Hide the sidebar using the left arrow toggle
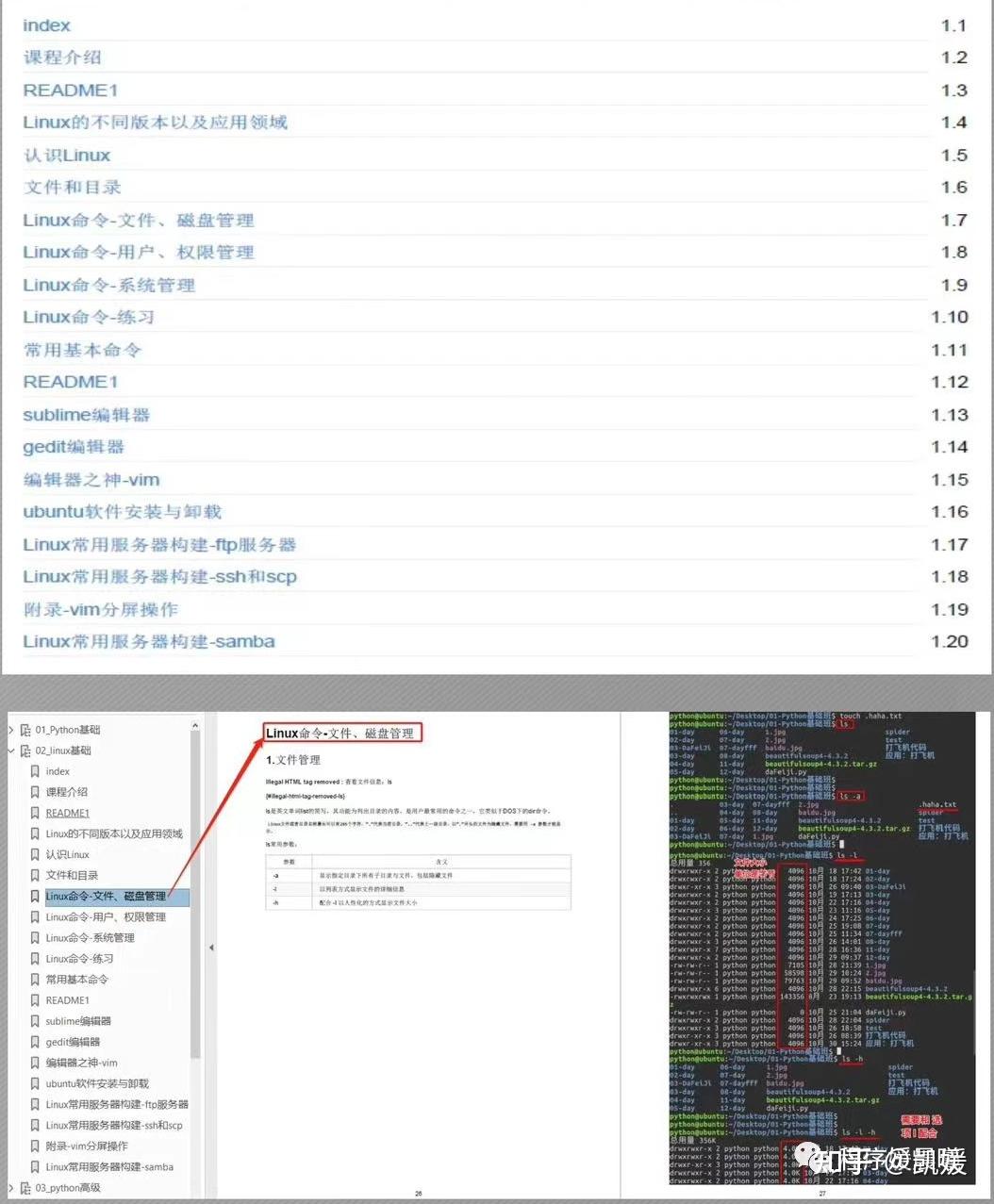The width and height of the screenshot is (994, 1204). pyautogui.click(x=211, y=947)
